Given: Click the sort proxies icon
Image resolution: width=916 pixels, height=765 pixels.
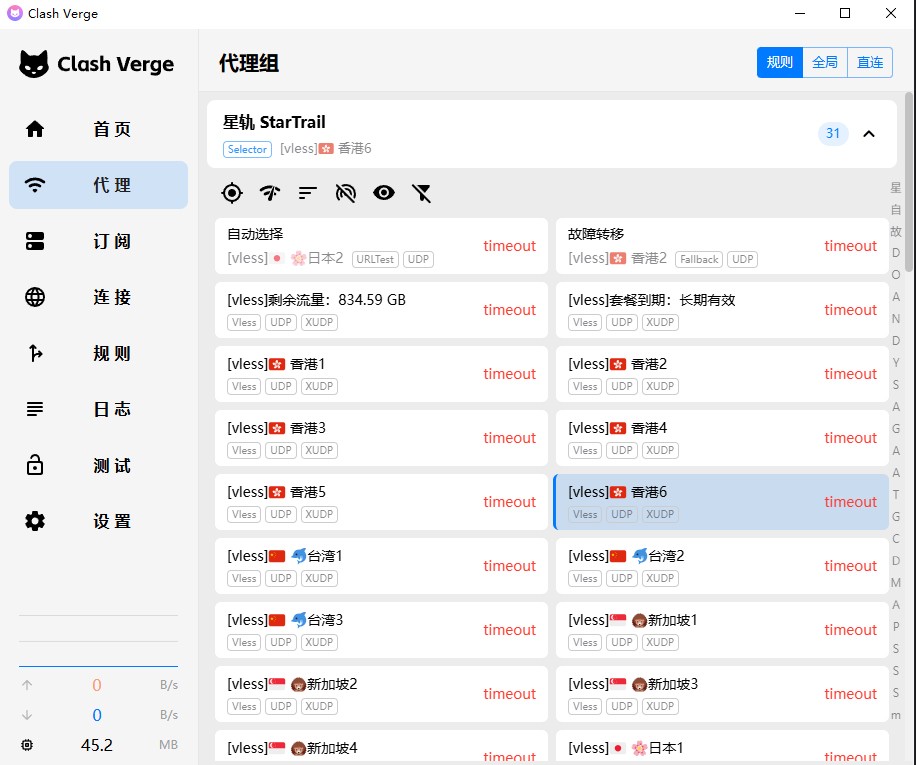Looking at the screenshot, I should pyautogui.click(x=308, y=193).
